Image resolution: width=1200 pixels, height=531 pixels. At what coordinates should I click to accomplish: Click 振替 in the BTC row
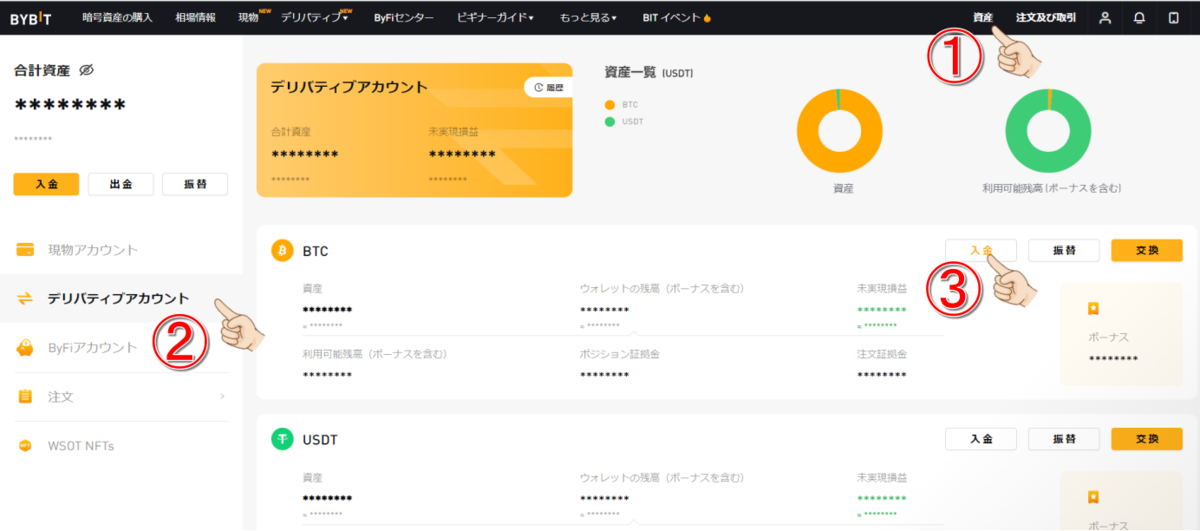1064,250
